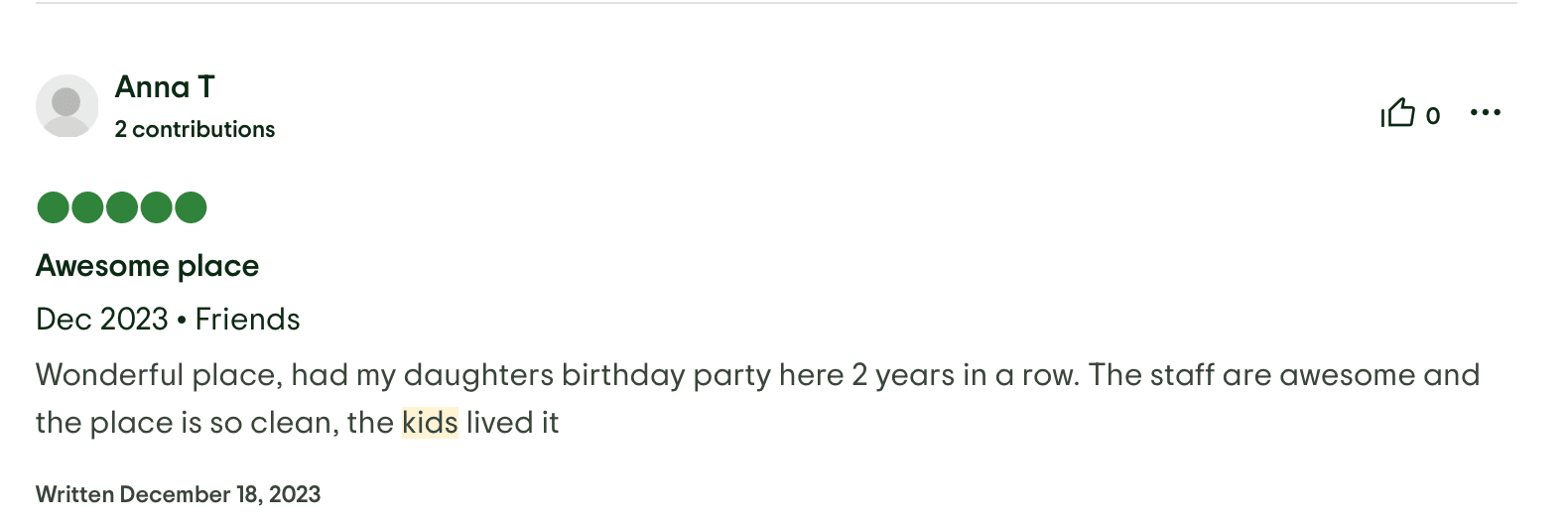Click the highlighted word 'kids'
Screen dimensions: 1568x528
click(430, 423)
